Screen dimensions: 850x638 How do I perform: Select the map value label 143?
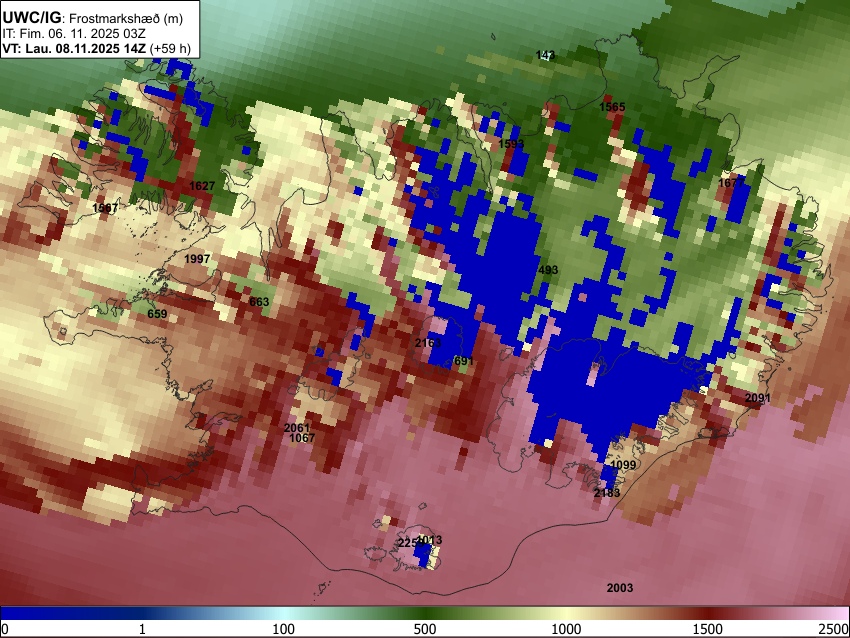pyautogui.click(x=545, y=55)
